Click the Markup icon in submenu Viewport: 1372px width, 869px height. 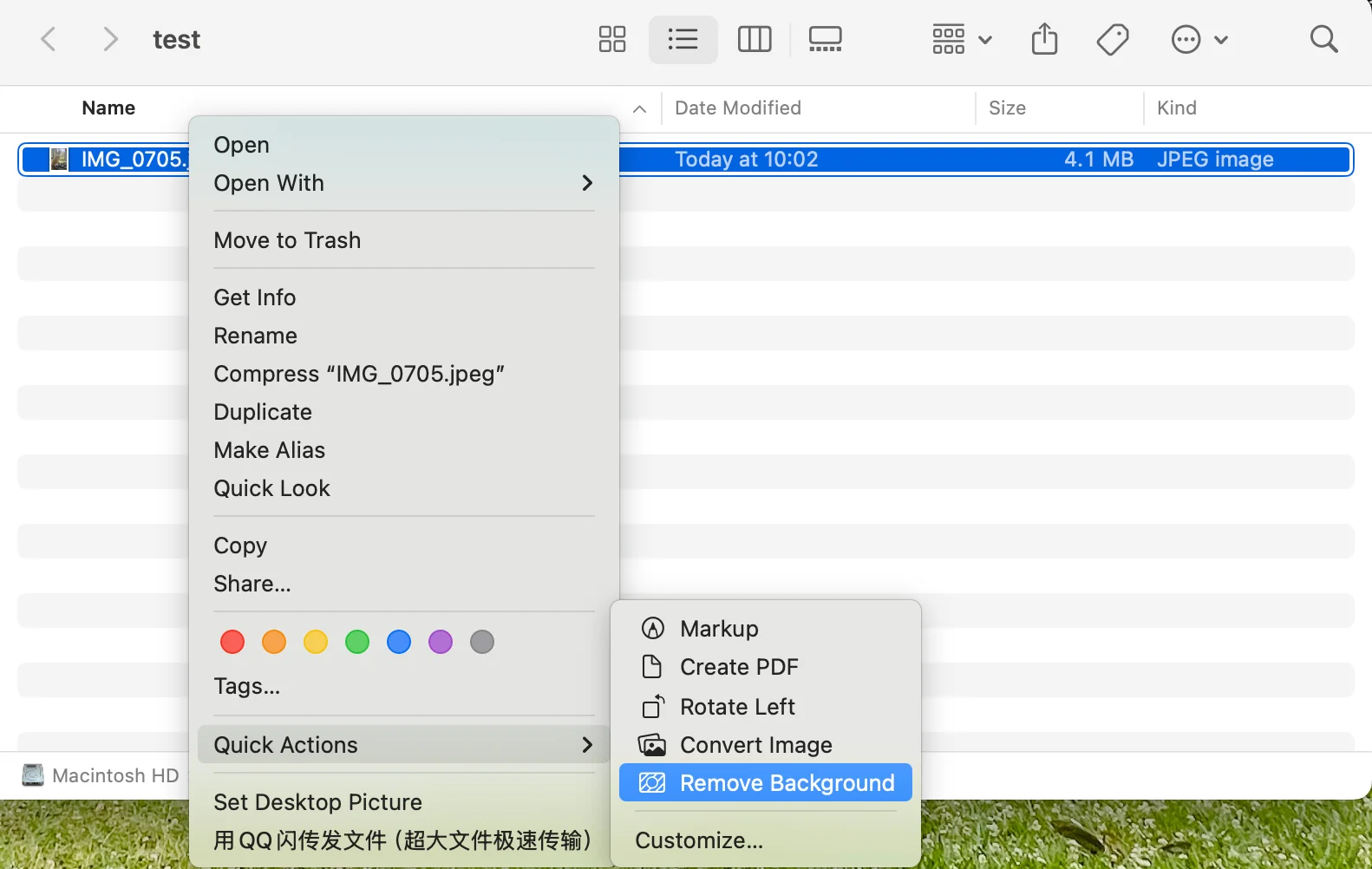click(652, 629)
